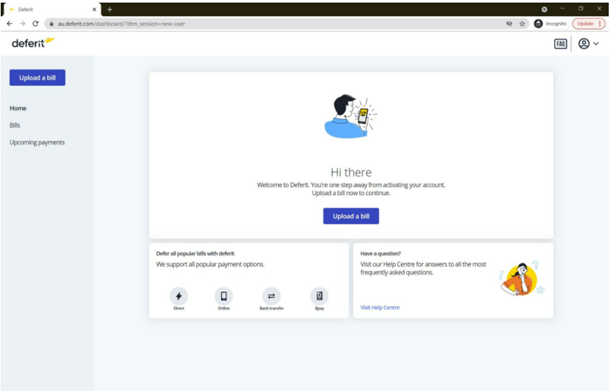Open Upcoming payments in sidebar

click(37, 142)
